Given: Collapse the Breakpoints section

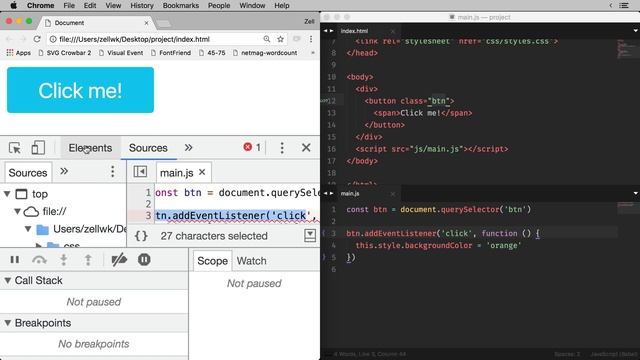Looking at the screenshot, I should (x=7, y=323).
